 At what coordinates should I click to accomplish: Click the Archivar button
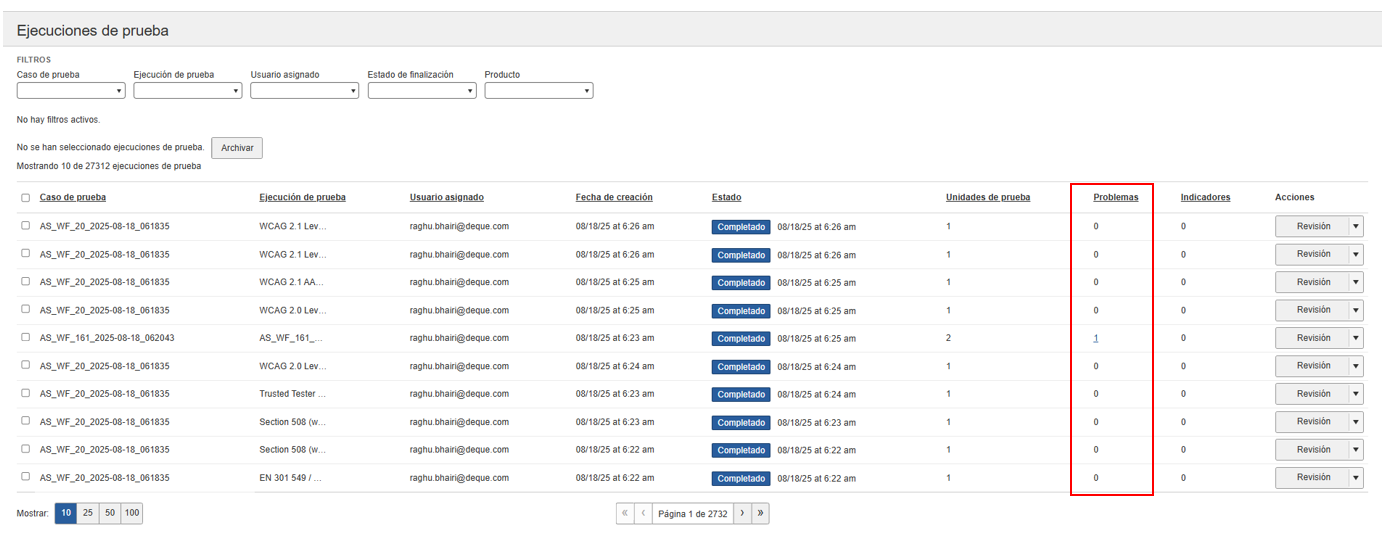tap(237, 148)
